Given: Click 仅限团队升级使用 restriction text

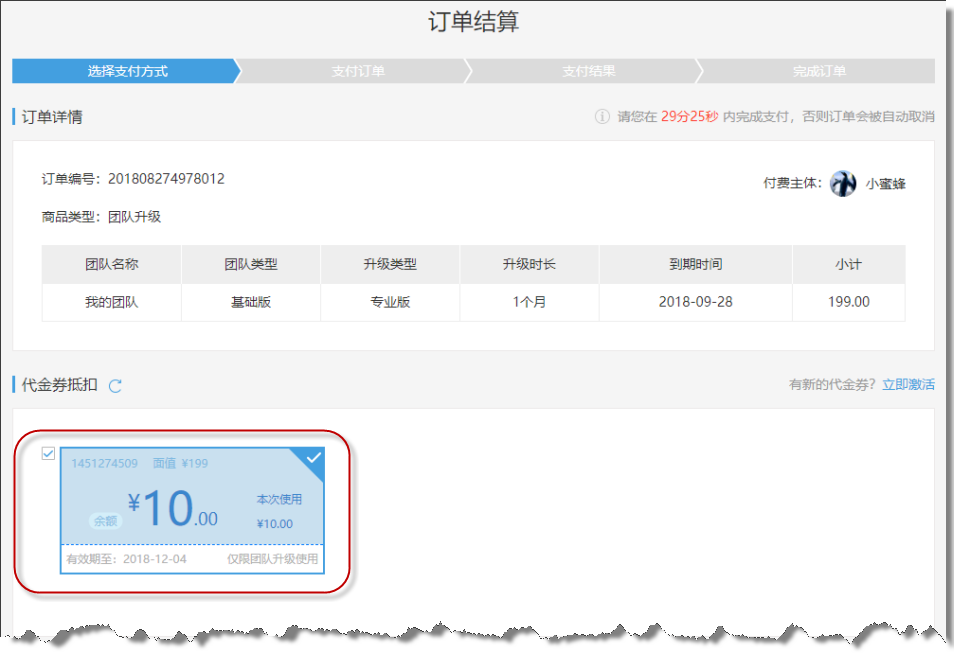Looking at the screenshot, I should pyautogui.click(x=273, y=559).
